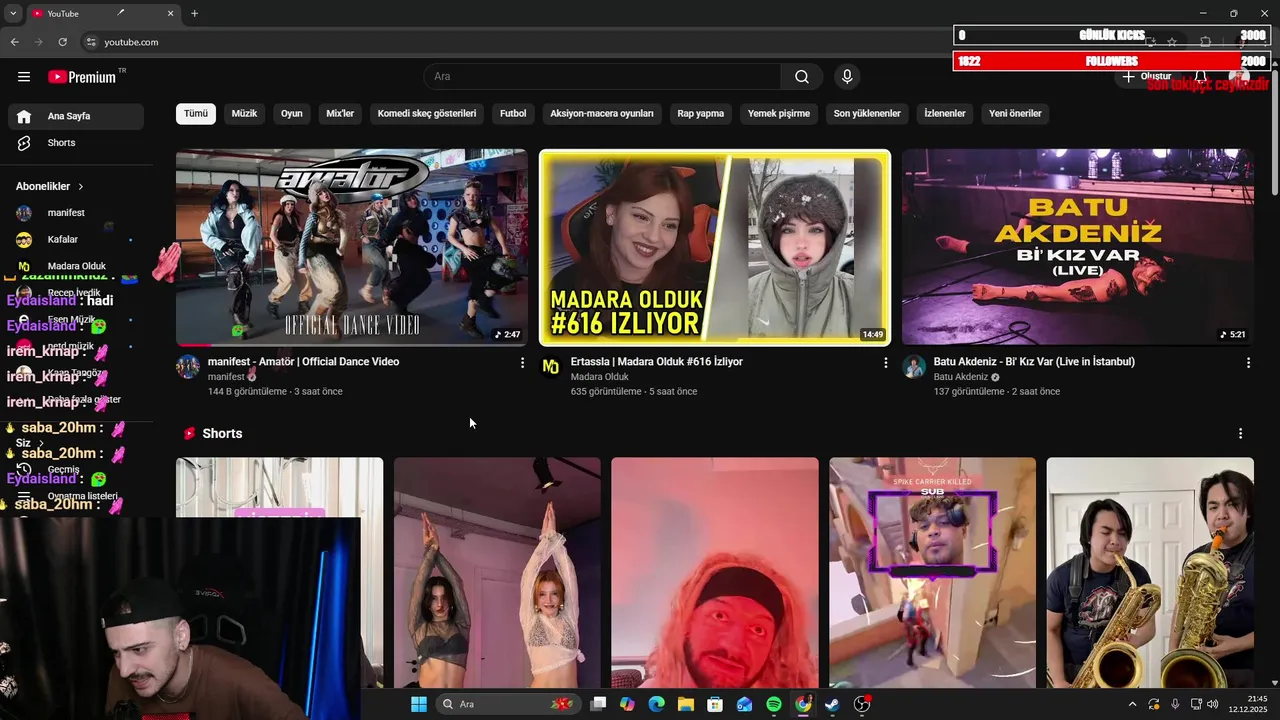The image size is (1280, 720).
Task: Click the YouTube Ara search field
Action: pos(602,77)
